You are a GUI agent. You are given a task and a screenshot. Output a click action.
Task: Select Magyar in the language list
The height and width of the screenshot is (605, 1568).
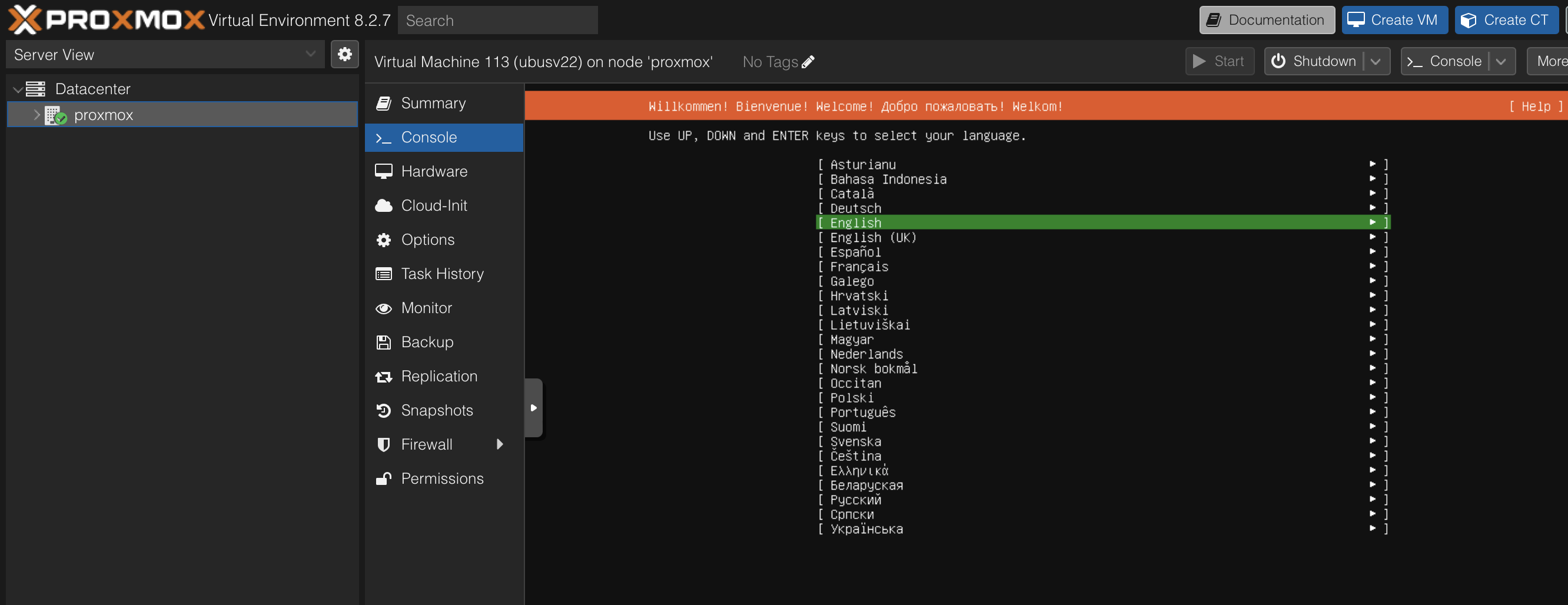tap(1102, 339)
